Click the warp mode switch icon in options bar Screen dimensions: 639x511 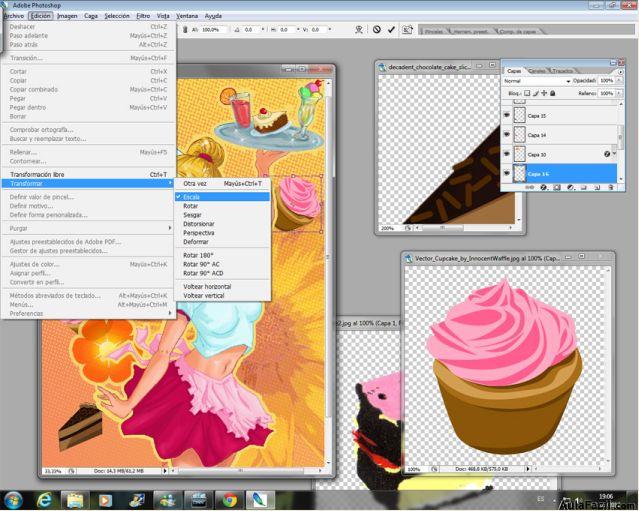click(x=359, y=29)
